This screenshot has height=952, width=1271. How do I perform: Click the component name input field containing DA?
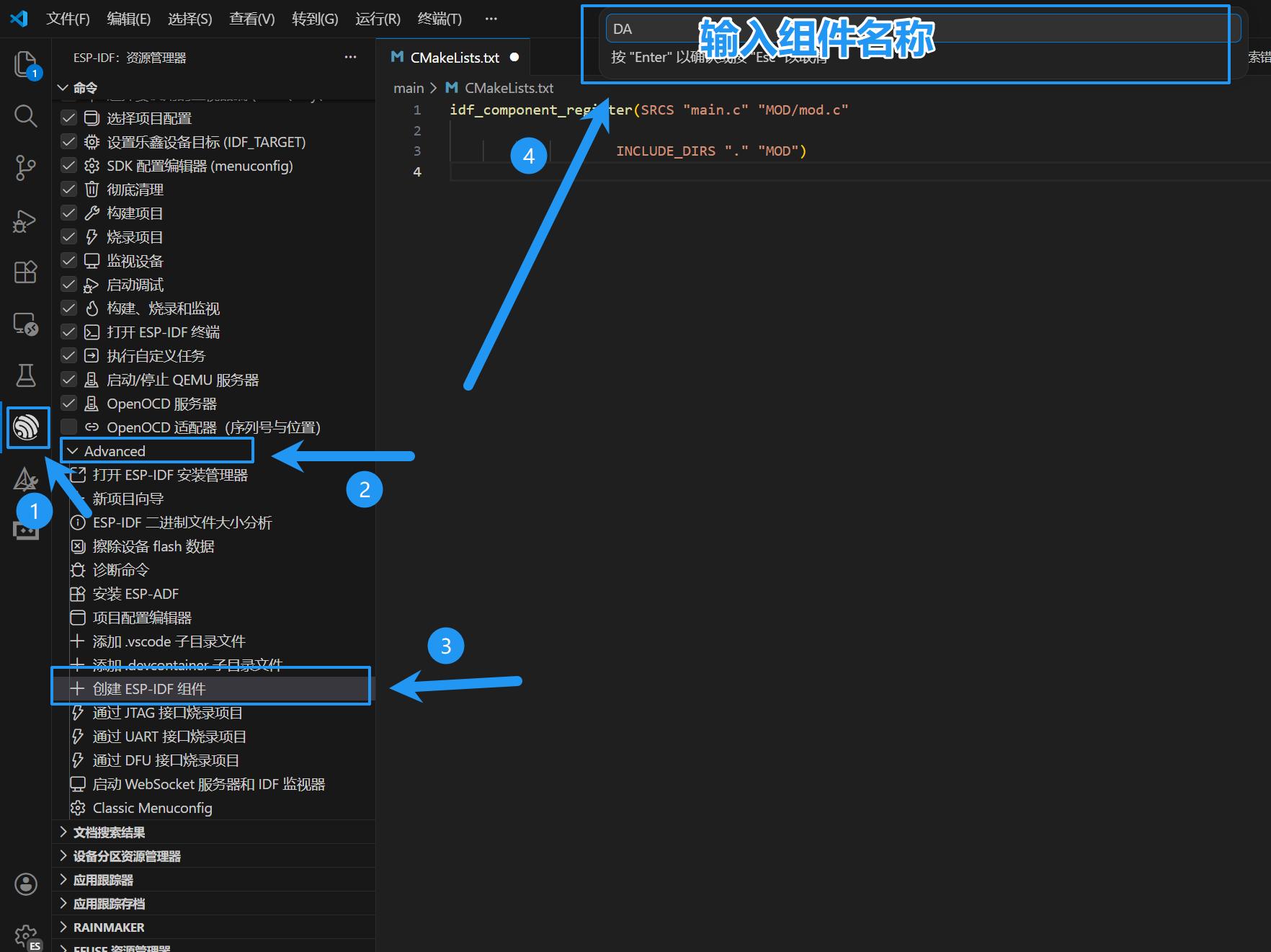click(923, 29)
